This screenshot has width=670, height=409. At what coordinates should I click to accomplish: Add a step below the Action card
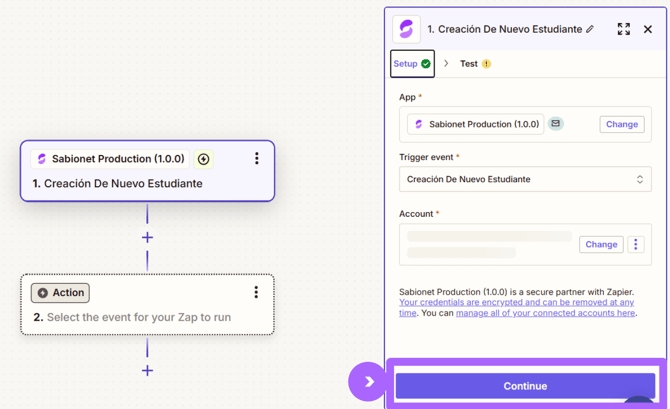(147, 370)
